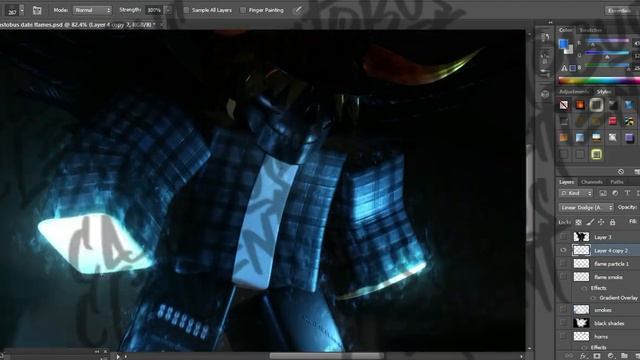The width and height of the screenshot is (640, 360).
Task: Open the History panel icon in dock
Action: (x=545, y=38)
